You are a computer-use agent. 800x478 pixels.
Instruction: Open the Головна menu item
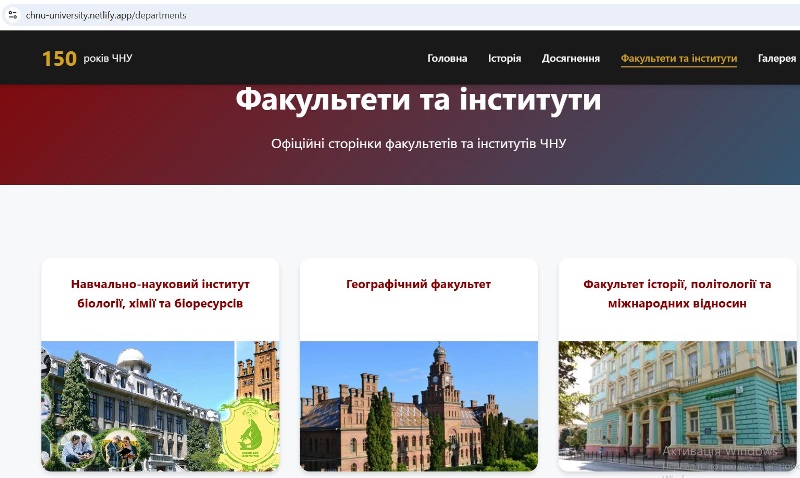pyautogui.click(x=447, y=59)
